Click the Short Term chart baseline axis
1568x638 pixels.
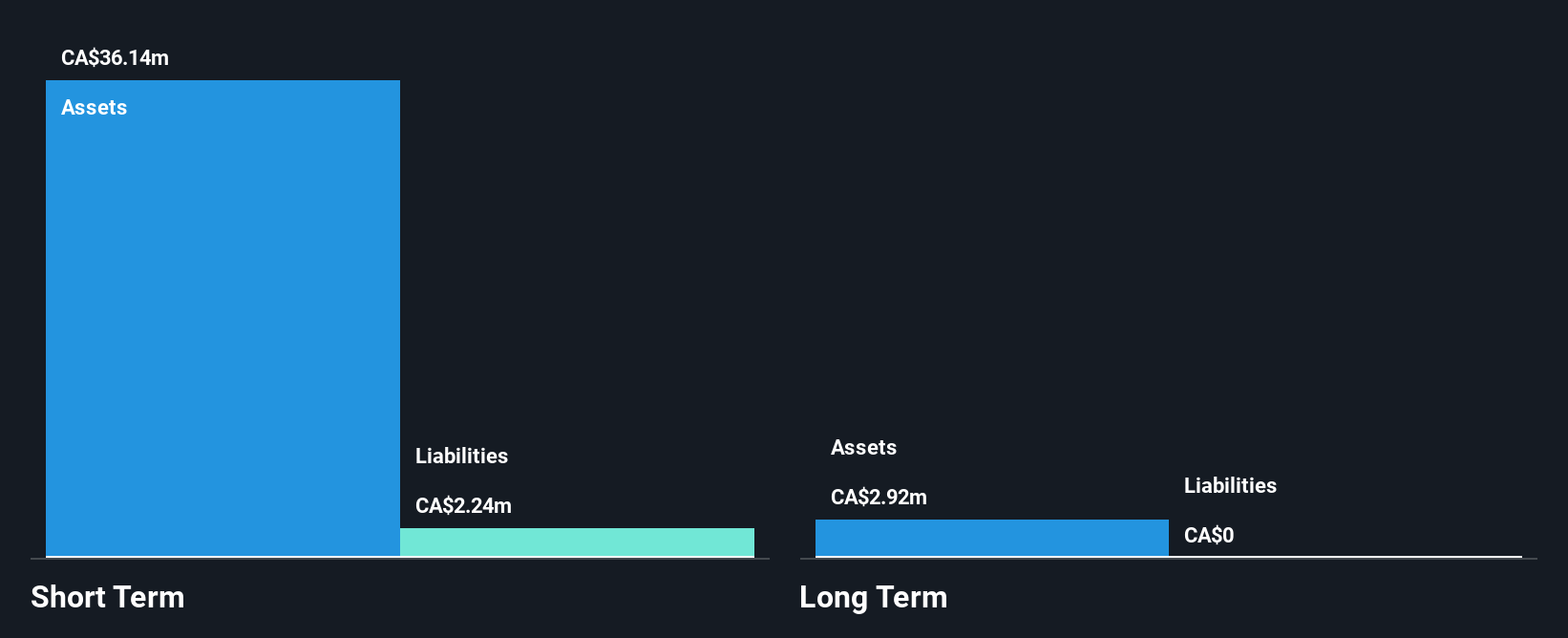pyautogui.click(x=400, y=559)
